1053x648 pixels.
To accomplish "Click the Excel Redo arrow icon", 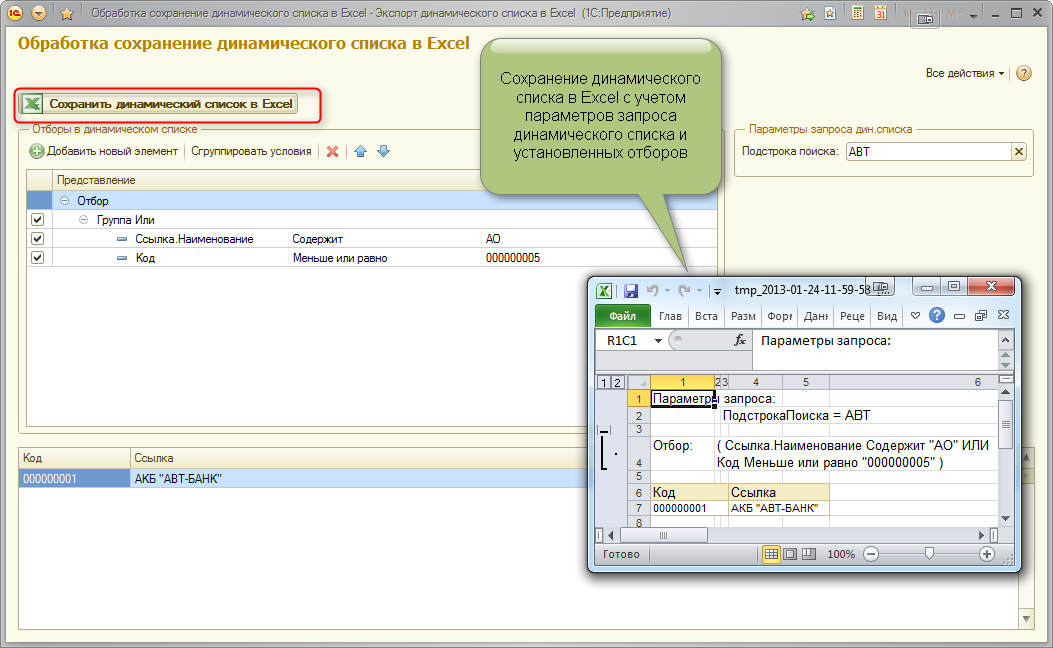I will [684, 291].
